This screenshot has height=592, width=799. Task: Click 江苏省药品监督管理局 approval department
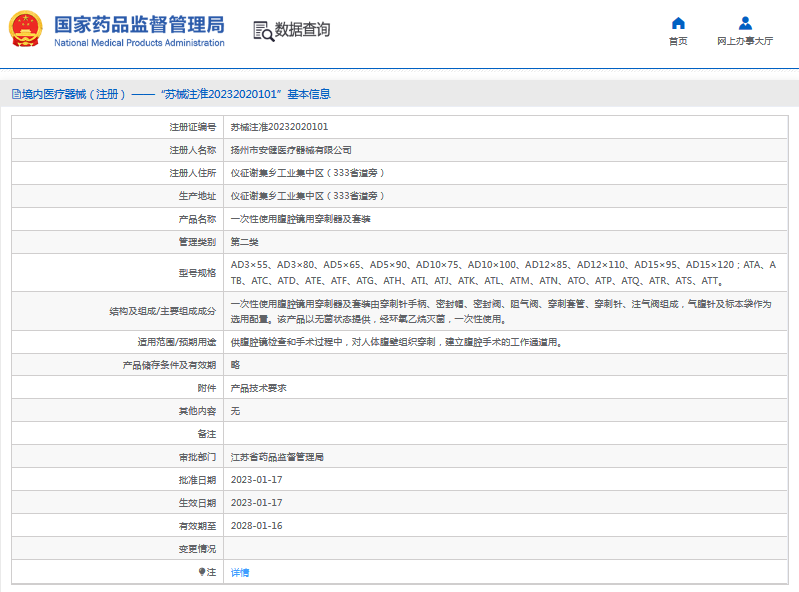click(277, 457)
